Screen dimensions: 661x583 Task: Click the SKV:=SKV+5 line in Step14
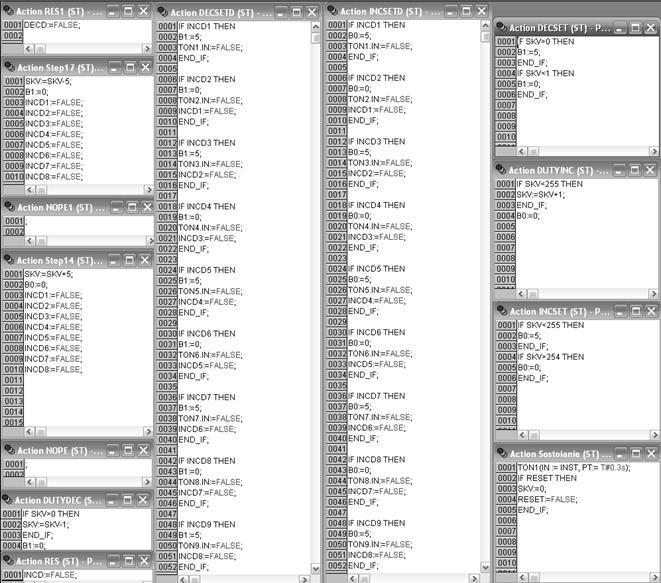49,273
